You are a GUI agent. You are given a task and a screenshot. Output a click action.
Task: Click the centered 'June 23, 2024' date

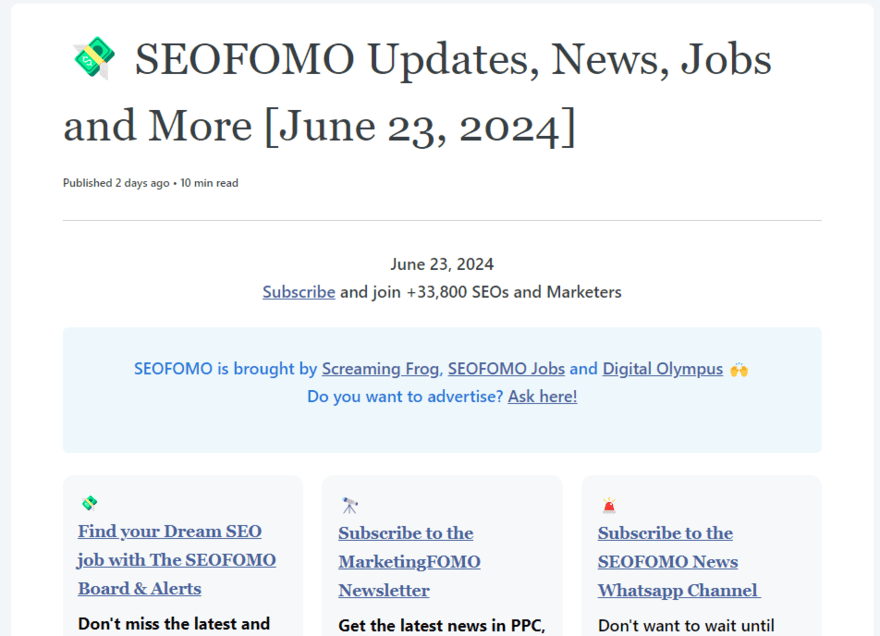442,264
